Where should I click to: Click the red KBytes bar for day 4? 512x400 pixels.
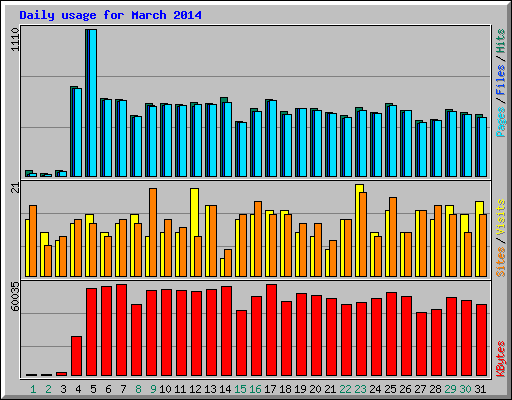pyautogui.click(x=76, y=356)
